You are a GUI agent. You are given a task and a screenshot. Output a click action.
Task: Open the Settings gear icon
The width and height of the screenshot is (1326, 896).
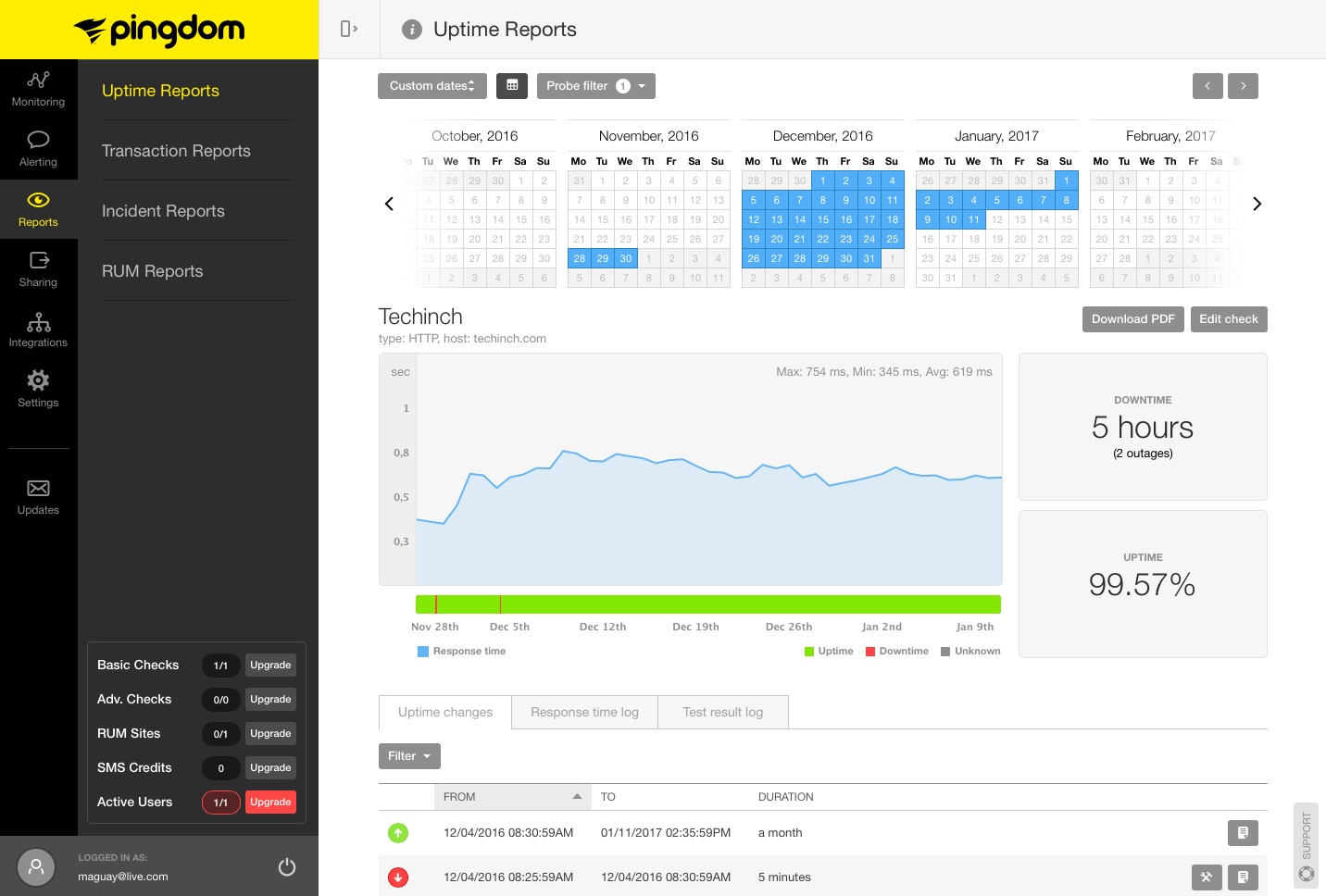(38, 380)
